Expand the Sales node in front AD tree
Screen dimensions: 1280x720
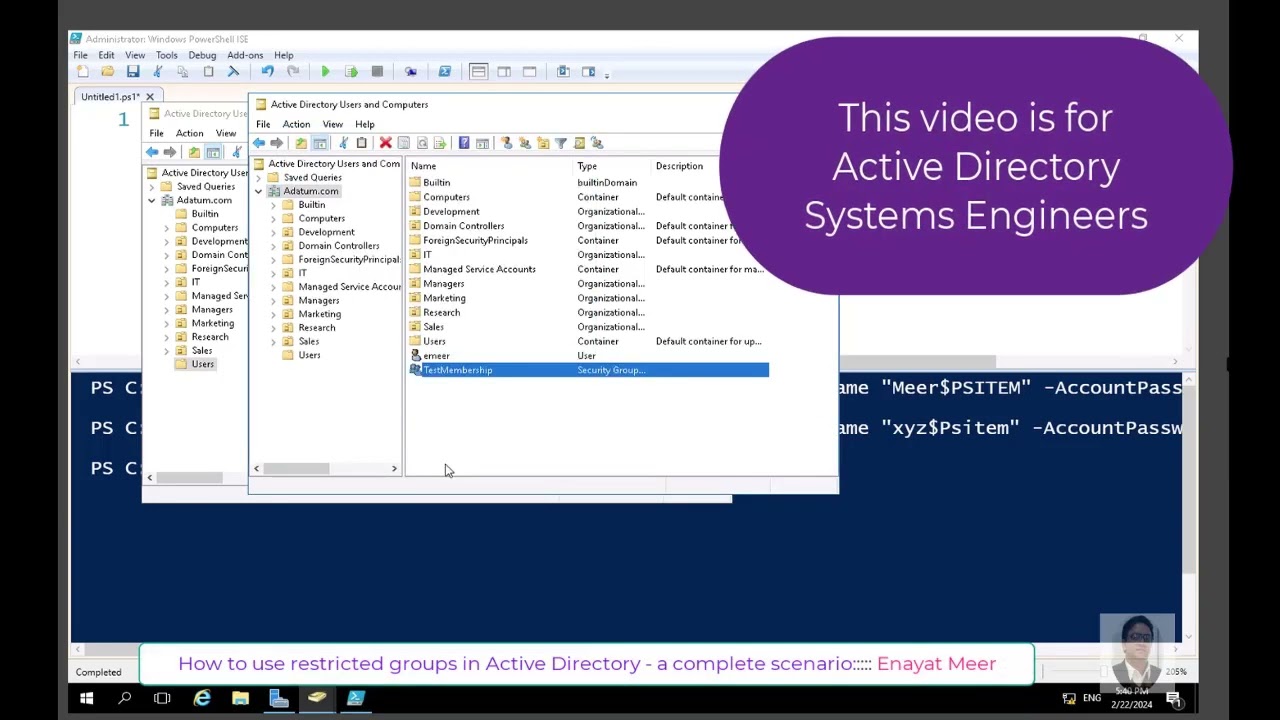click(274, 341)
